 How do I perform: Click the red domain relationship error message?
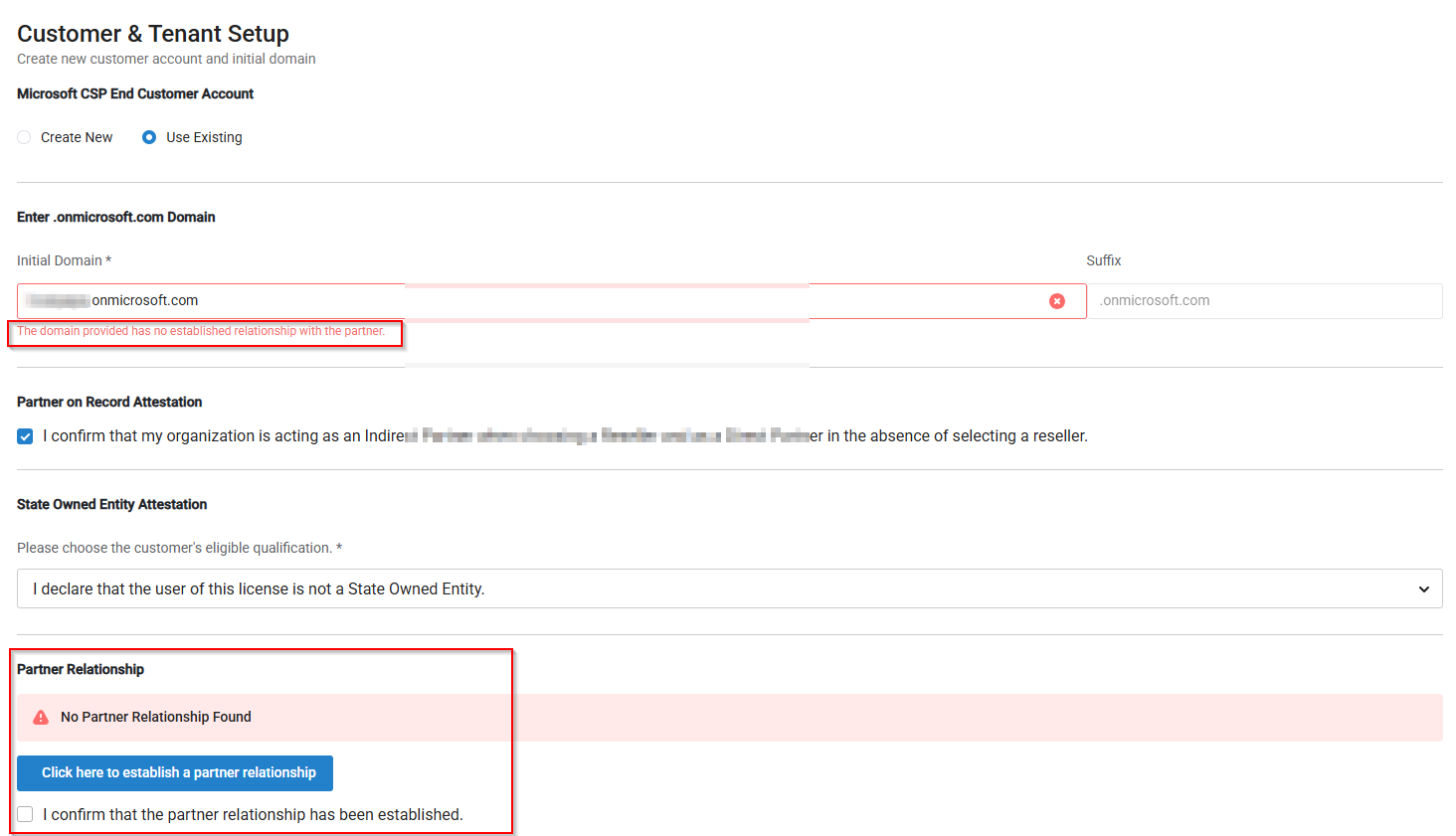pyautogui.click(x=201, y=331)
